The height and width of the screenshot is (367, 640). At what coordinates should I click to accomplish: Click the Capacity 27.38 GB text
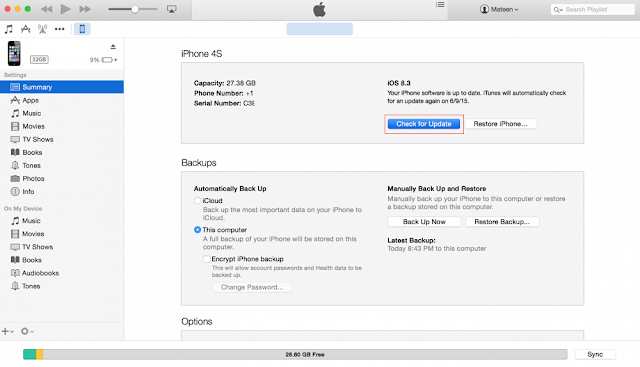pyautogui.click(x=225, y=83)
